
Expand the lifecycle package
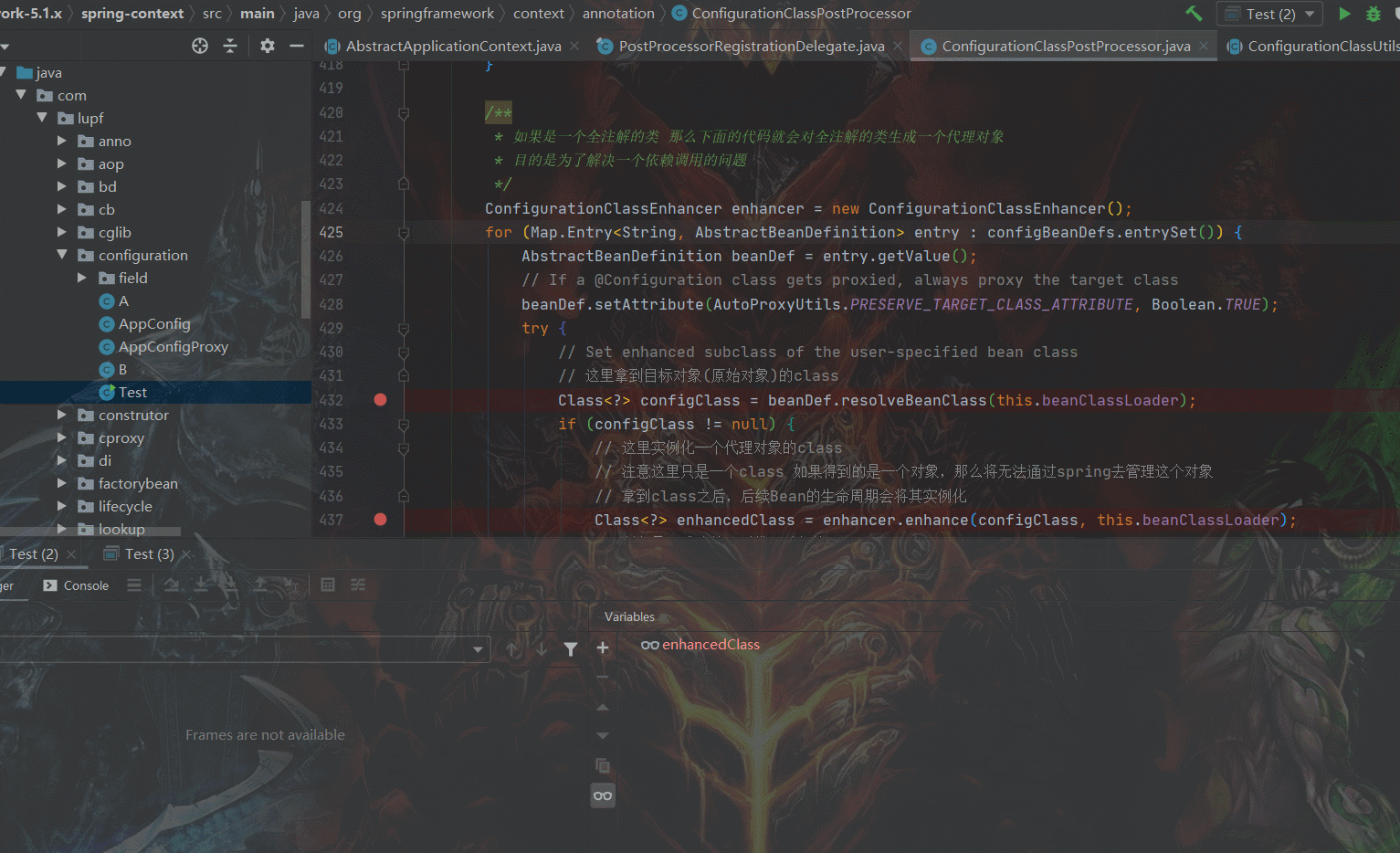pos(62,506)
